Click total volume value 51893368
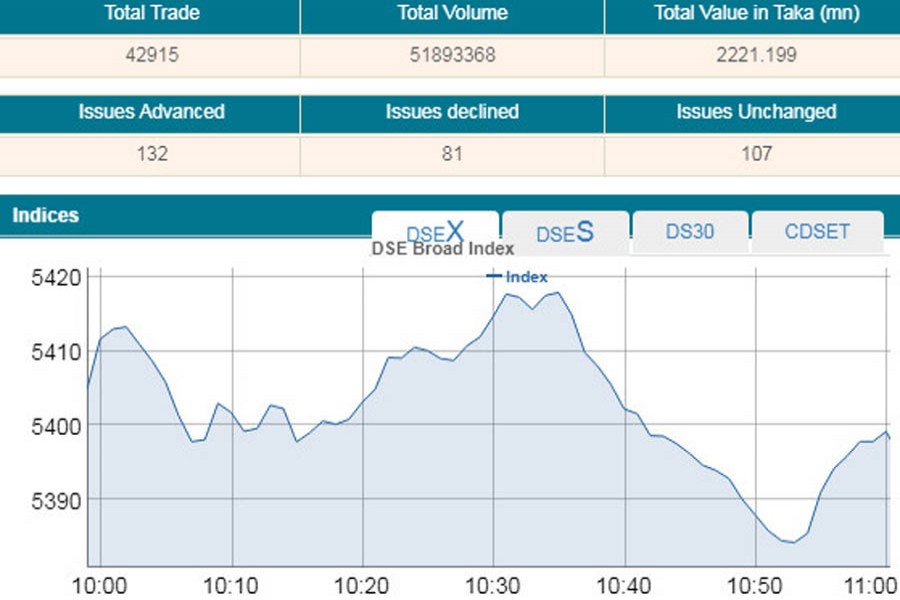 point(452,56)
